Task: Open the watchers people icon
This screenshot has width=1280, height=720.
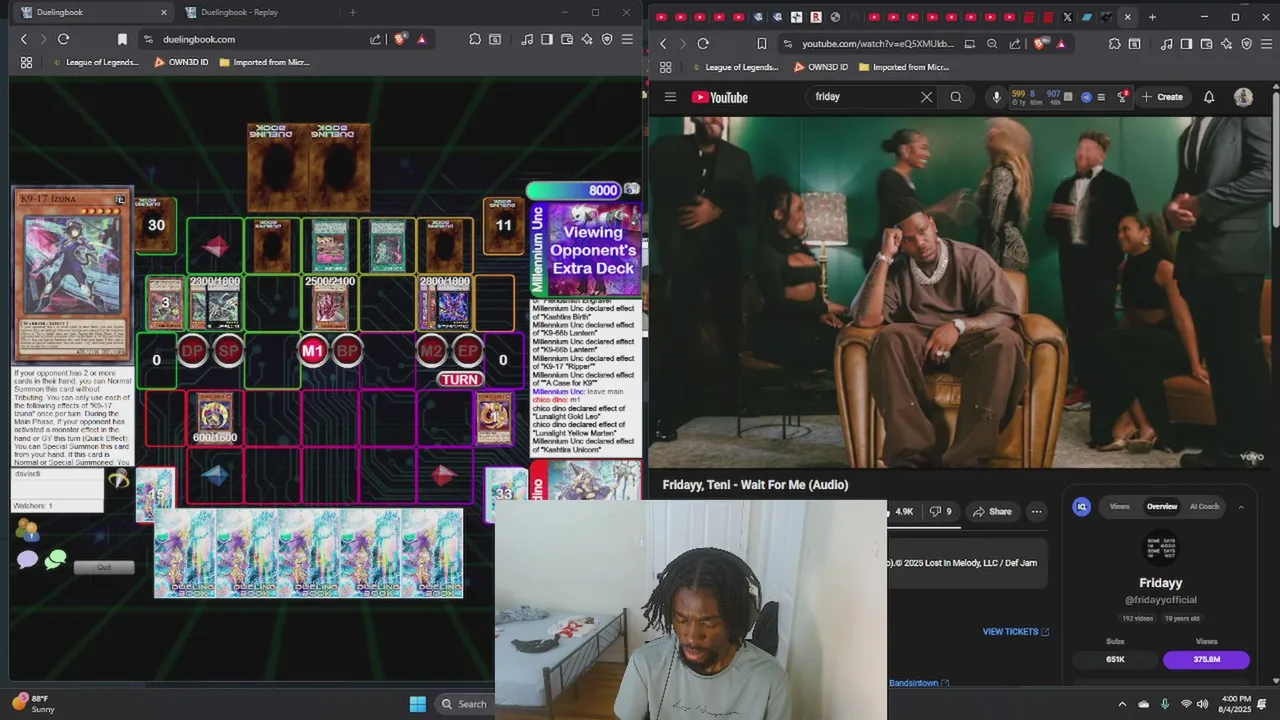Action: 27,530
